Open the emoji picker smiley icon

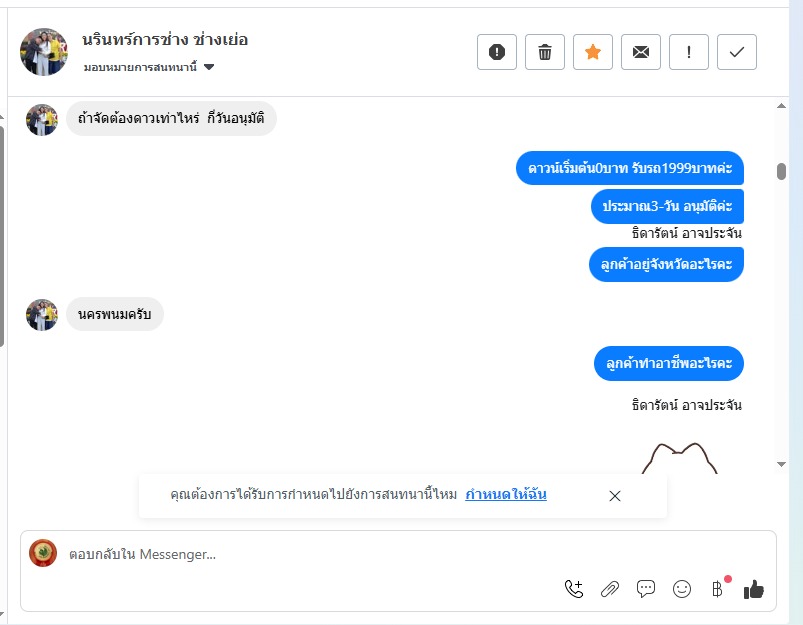click(682, 589)
